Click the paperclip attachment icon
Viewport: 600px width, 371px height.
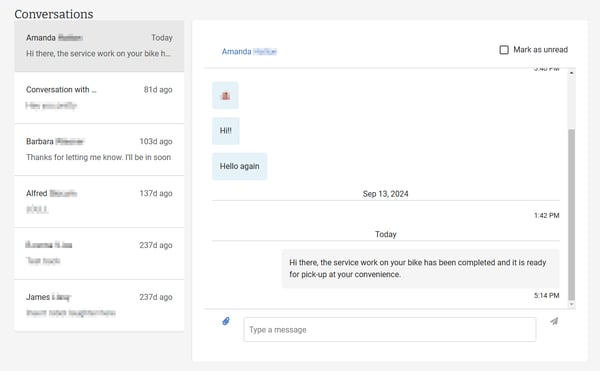(x=226, y=321)
